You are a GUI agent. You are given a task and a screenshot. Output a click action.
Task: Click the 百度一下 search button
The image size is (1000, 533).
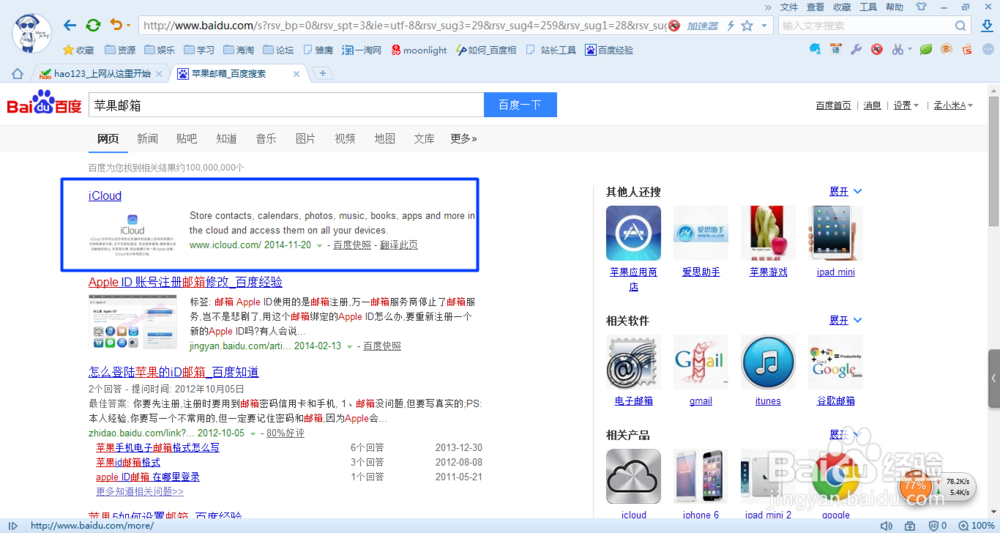click(520, 105)
